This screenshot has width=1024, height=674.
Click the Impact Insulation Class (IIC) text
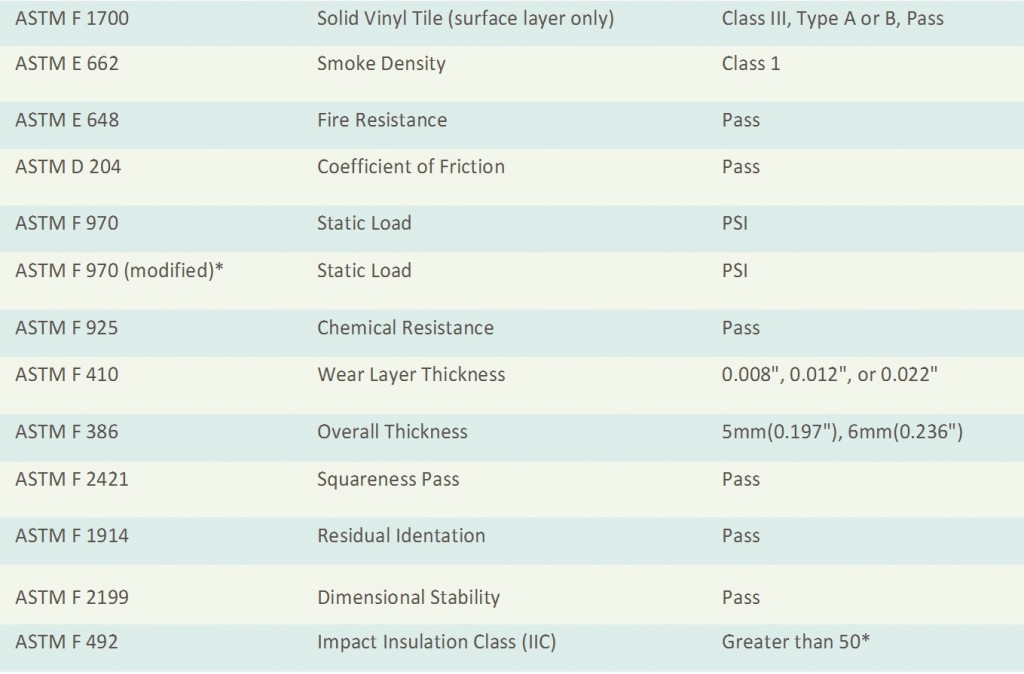coord(436,642)
